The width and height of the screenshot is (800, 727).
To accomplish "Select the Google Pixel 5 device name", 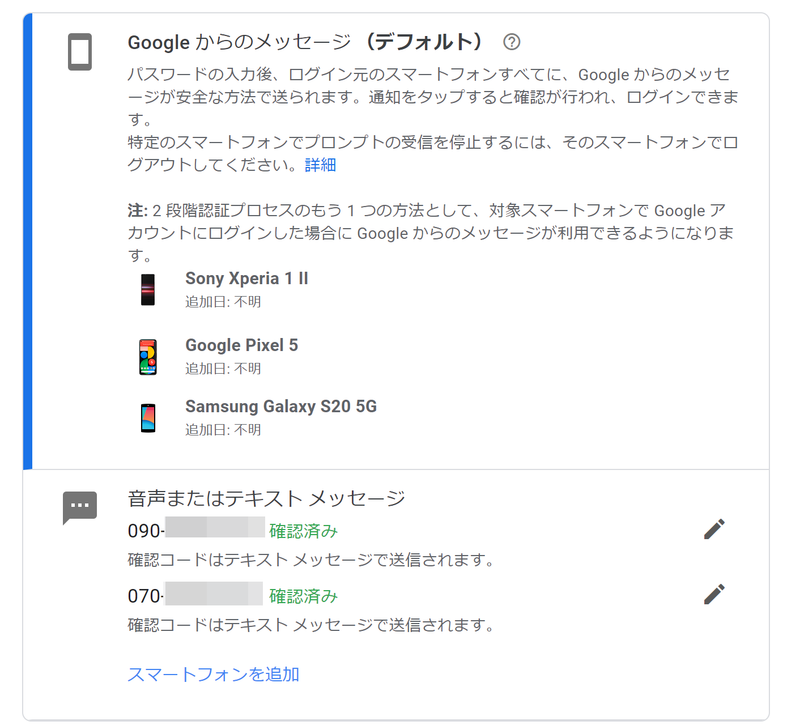I will (242, 345).
